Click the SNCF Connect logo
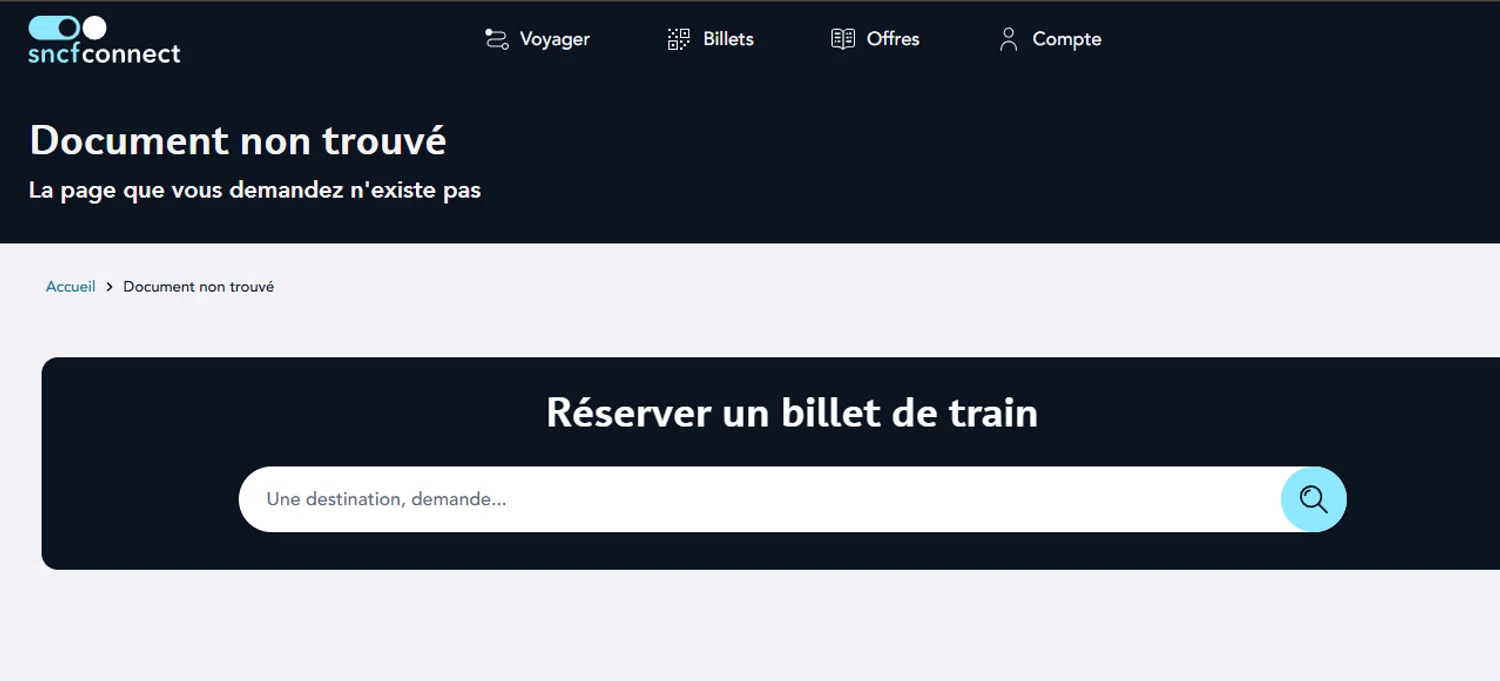Image resolution: width=1500 pixels, height=681 pixels. point(104,40)
